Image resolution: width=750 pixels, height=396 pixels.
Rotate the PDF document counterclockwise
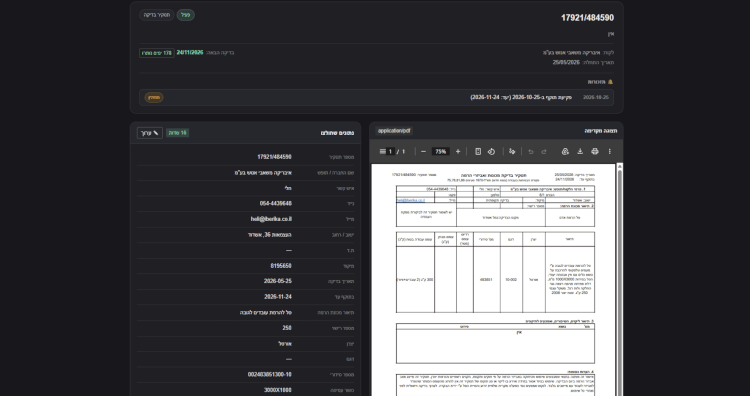pyautogui.click(x=491, y=152)
